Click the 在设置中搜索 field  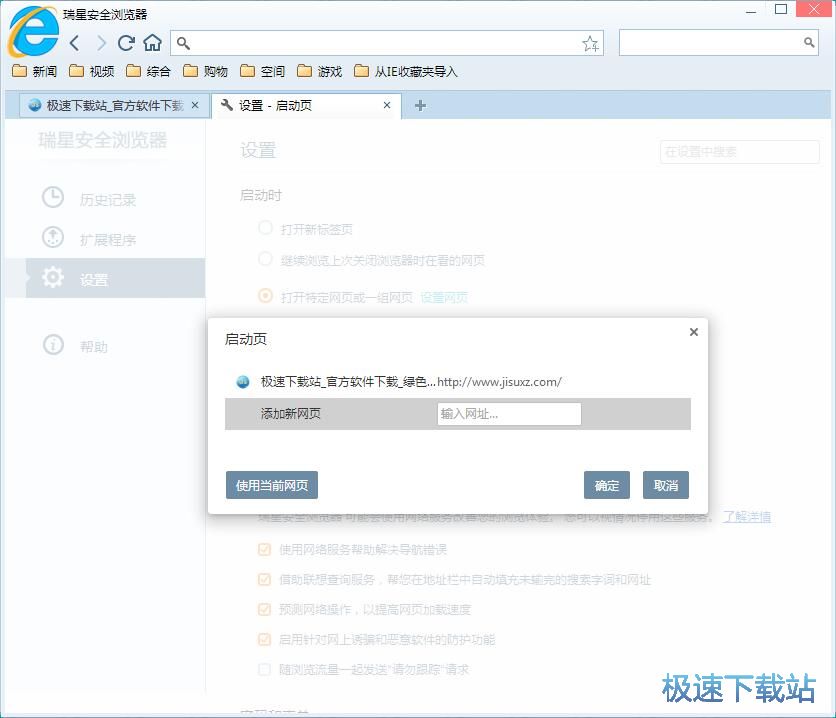coord(739,152)
